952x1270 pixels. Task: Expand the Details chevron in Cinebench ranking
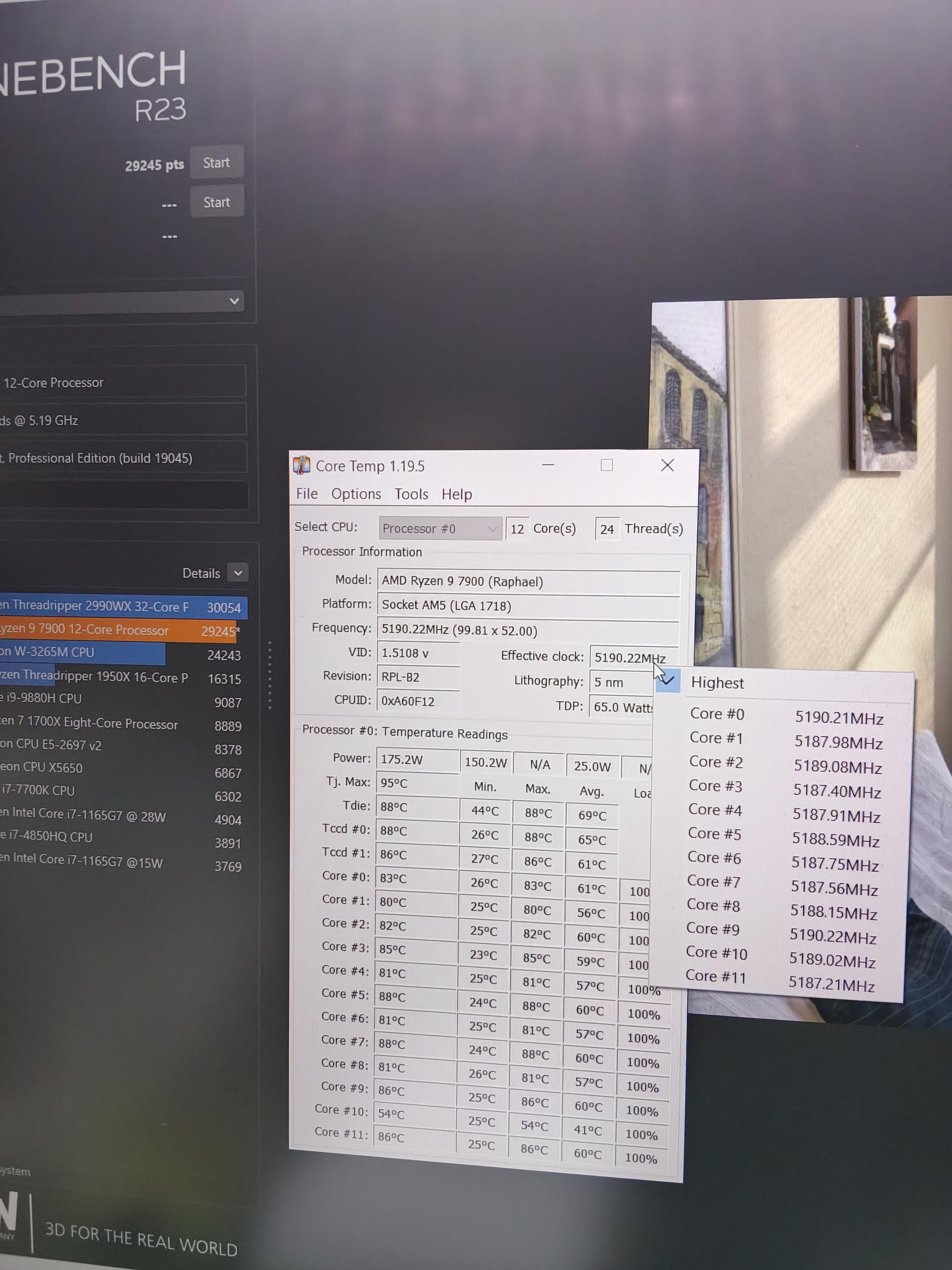tap(238, 573)
